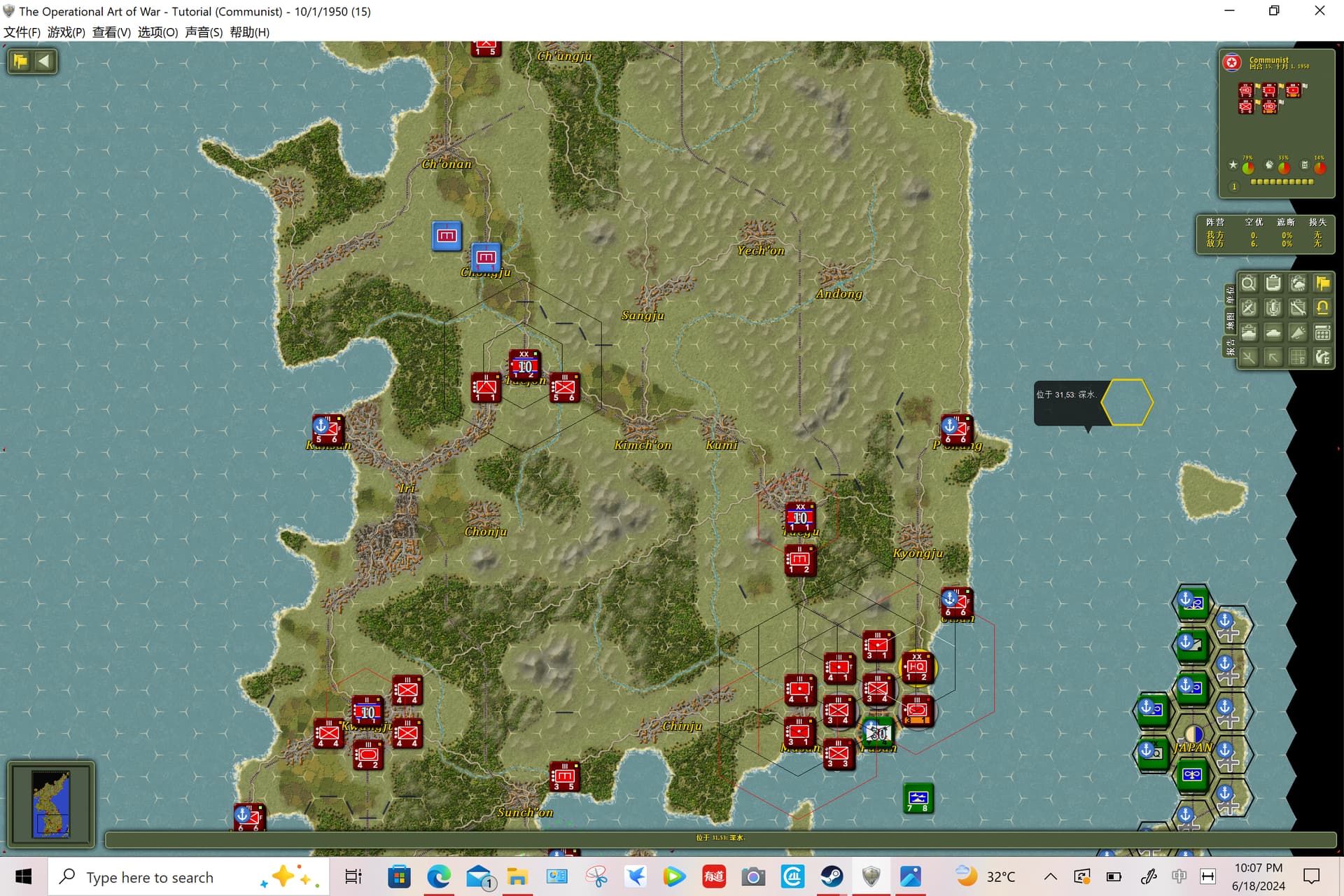1344x896 pixels.
Task: Open the magnifier search report icon
Action: click(1248, 283)
